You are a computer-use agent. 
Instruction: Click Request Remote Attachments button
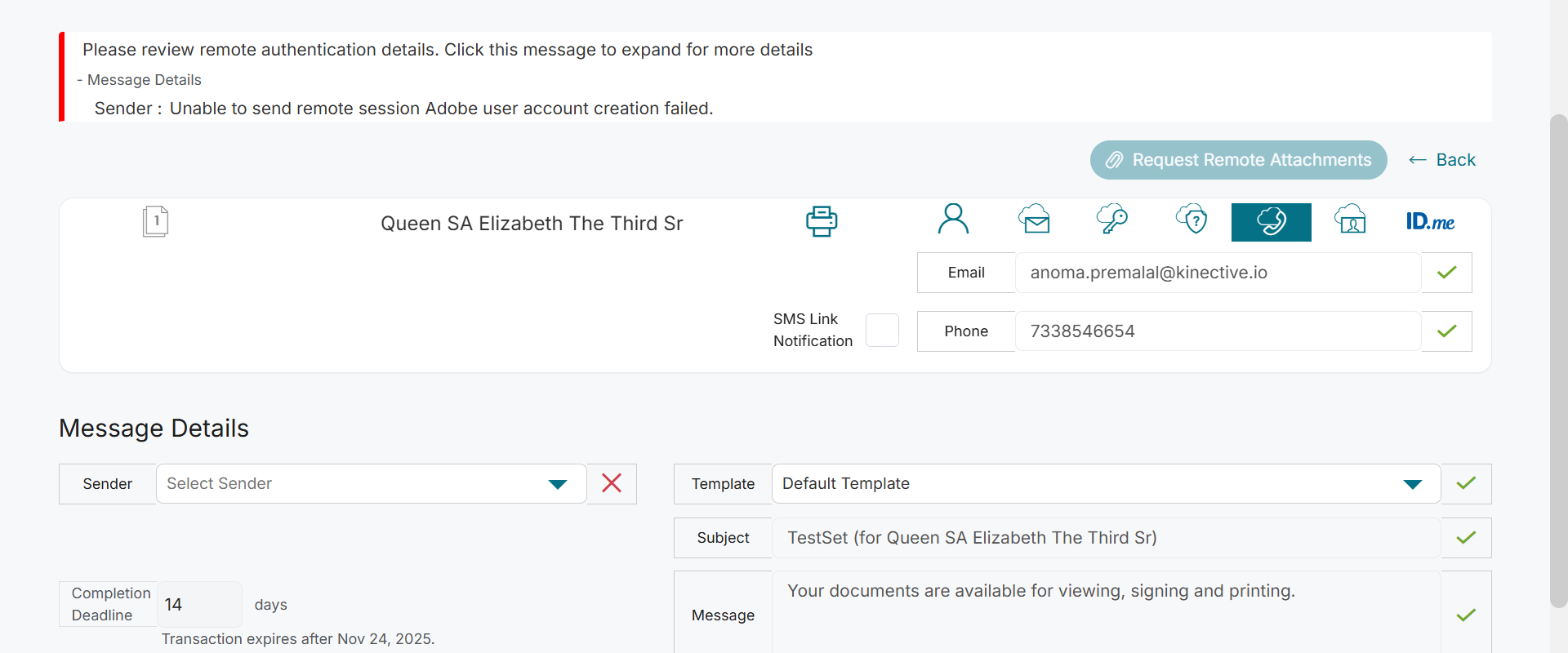point(1238,160)
